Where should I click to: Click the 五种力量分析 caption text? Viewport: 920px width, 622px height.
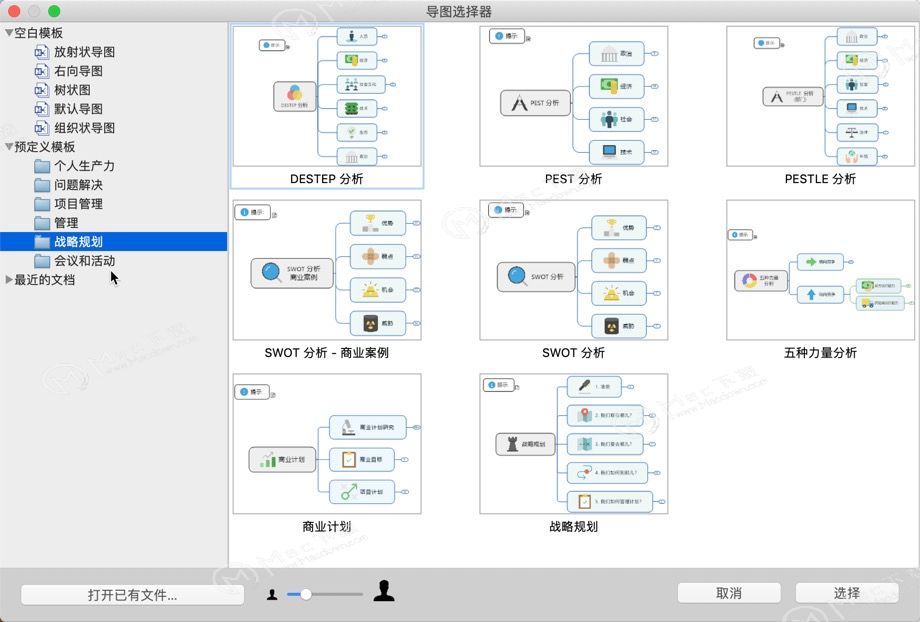(820, 353)
